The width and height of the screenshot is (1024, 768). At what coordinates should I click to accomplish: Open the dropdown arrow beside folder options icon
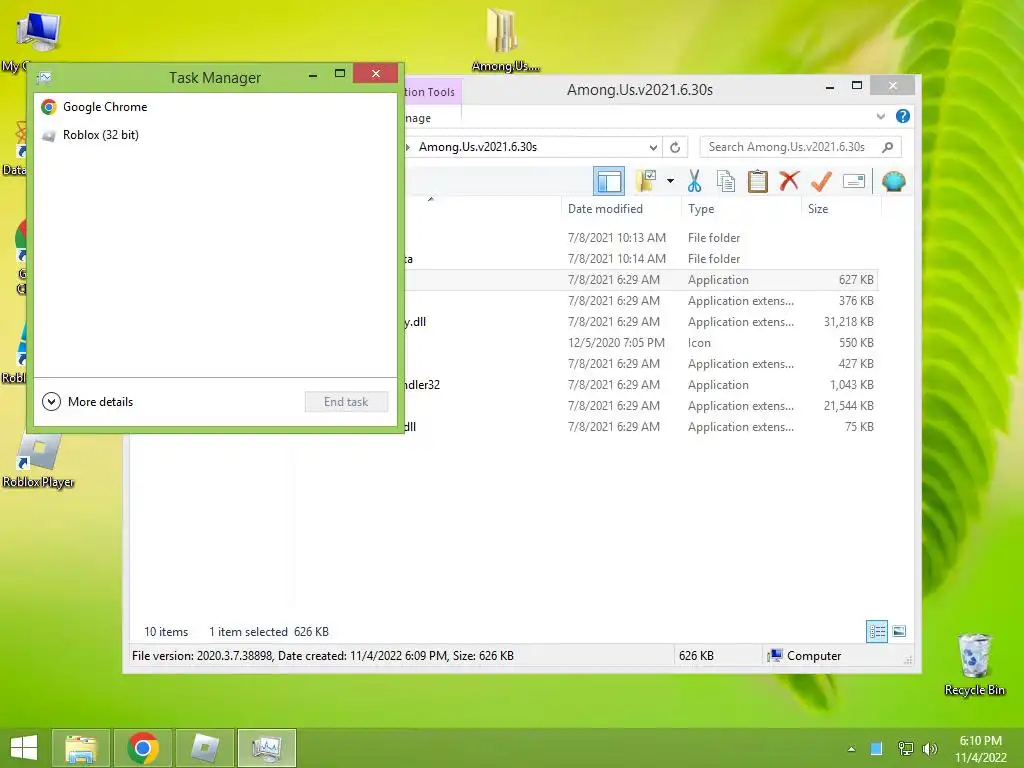(x=670, y=181)
